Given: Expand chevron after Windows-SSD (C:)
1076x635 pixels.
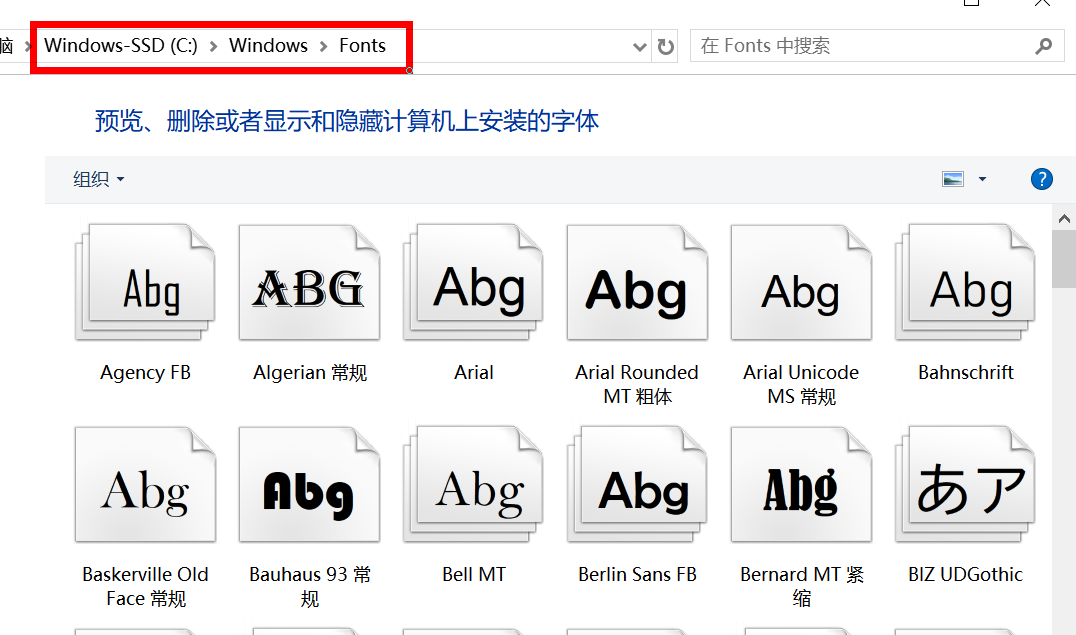Looking at the screenshot, I should [x=213, y=46].
